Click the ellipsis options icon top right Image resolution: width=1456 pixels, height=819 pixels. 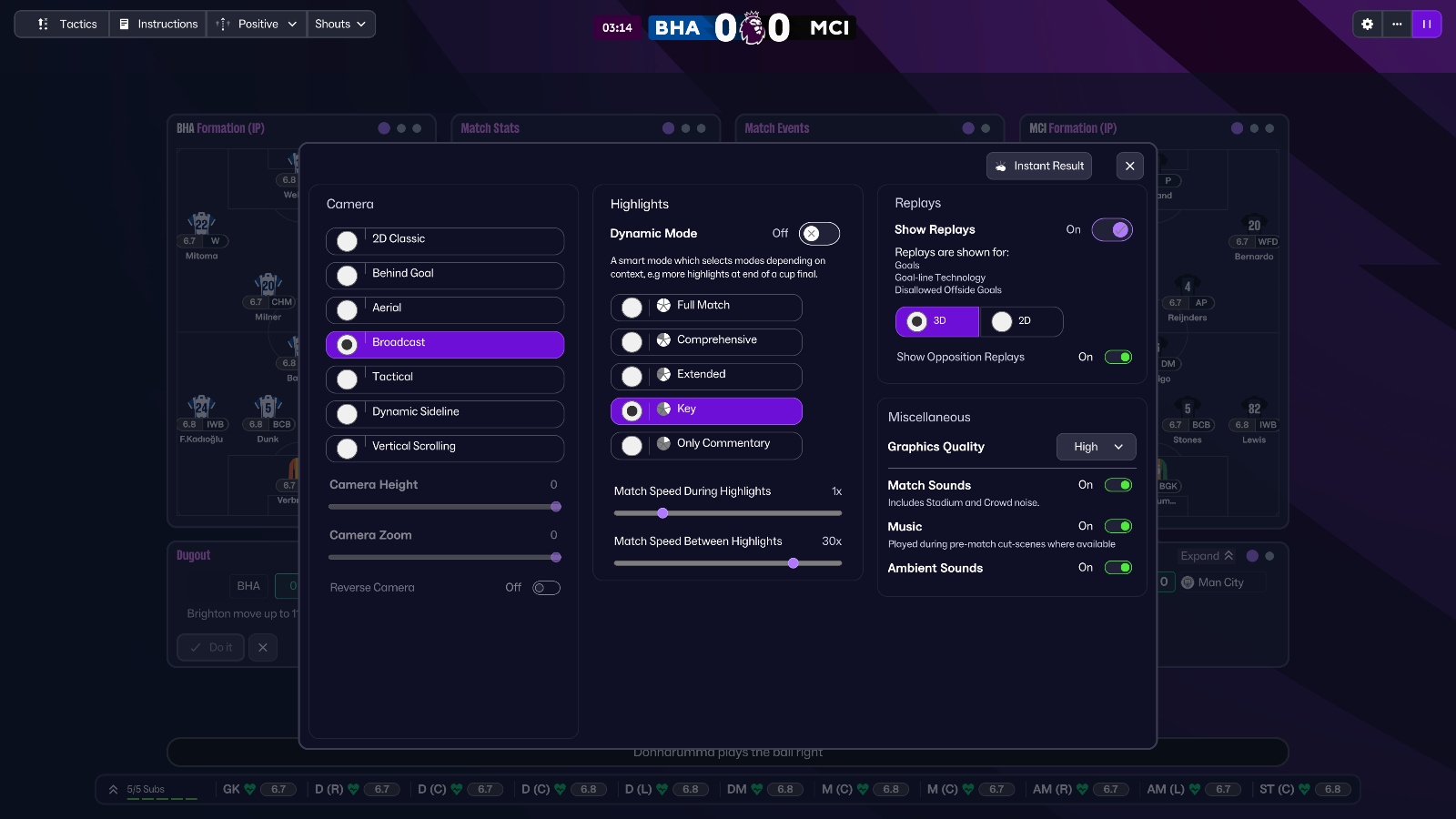[x=1397, y=25]
